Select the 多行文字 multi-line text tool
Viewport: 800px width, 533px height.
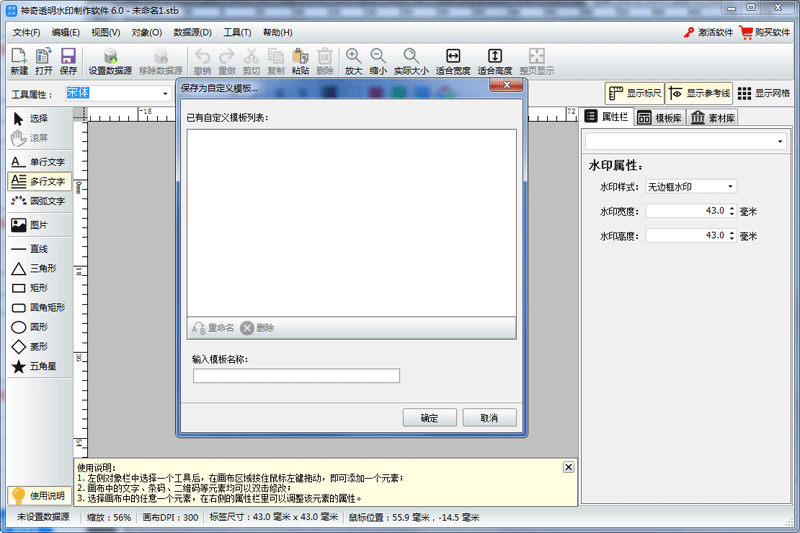click(x=39, y=181)
